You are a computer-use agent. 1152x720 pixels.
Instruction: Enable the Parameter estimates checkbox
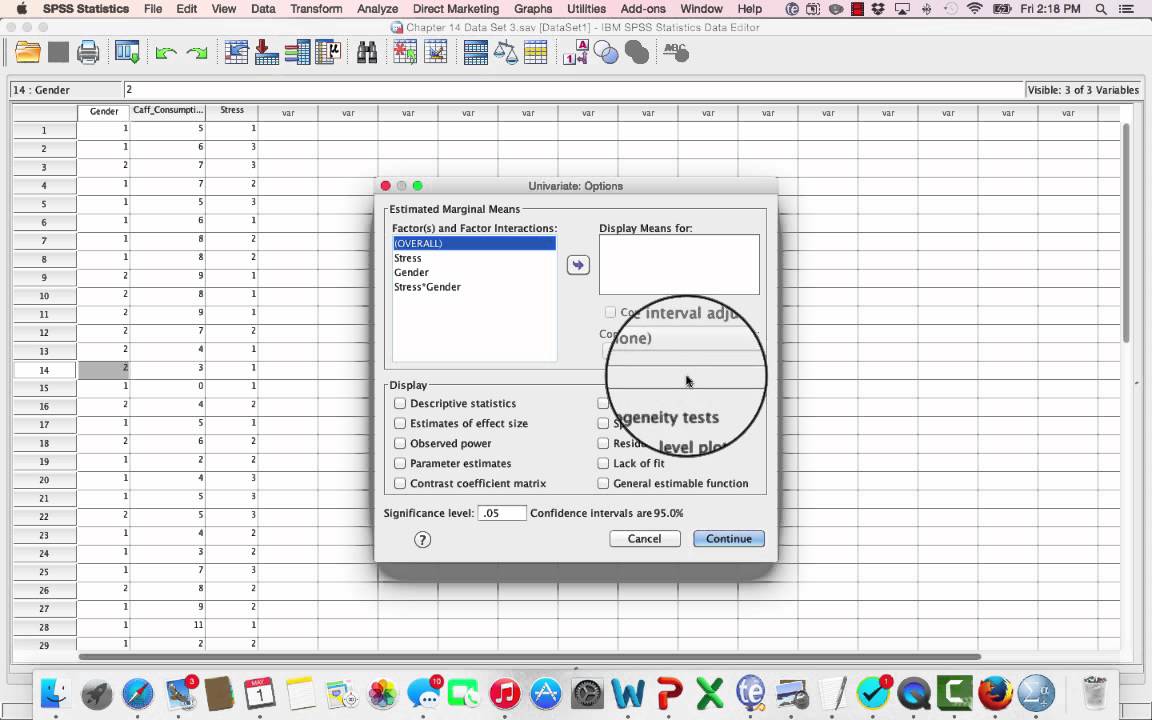click(400, 464)
